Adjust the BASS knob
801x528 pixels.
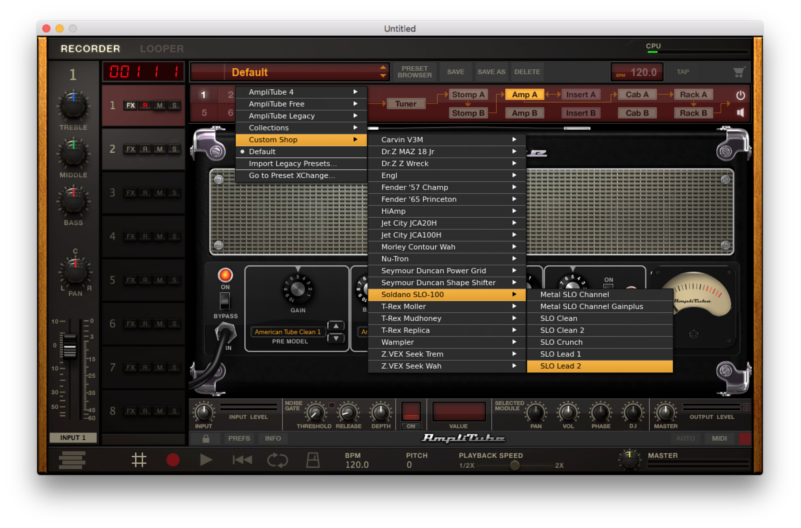coord(74,201)
